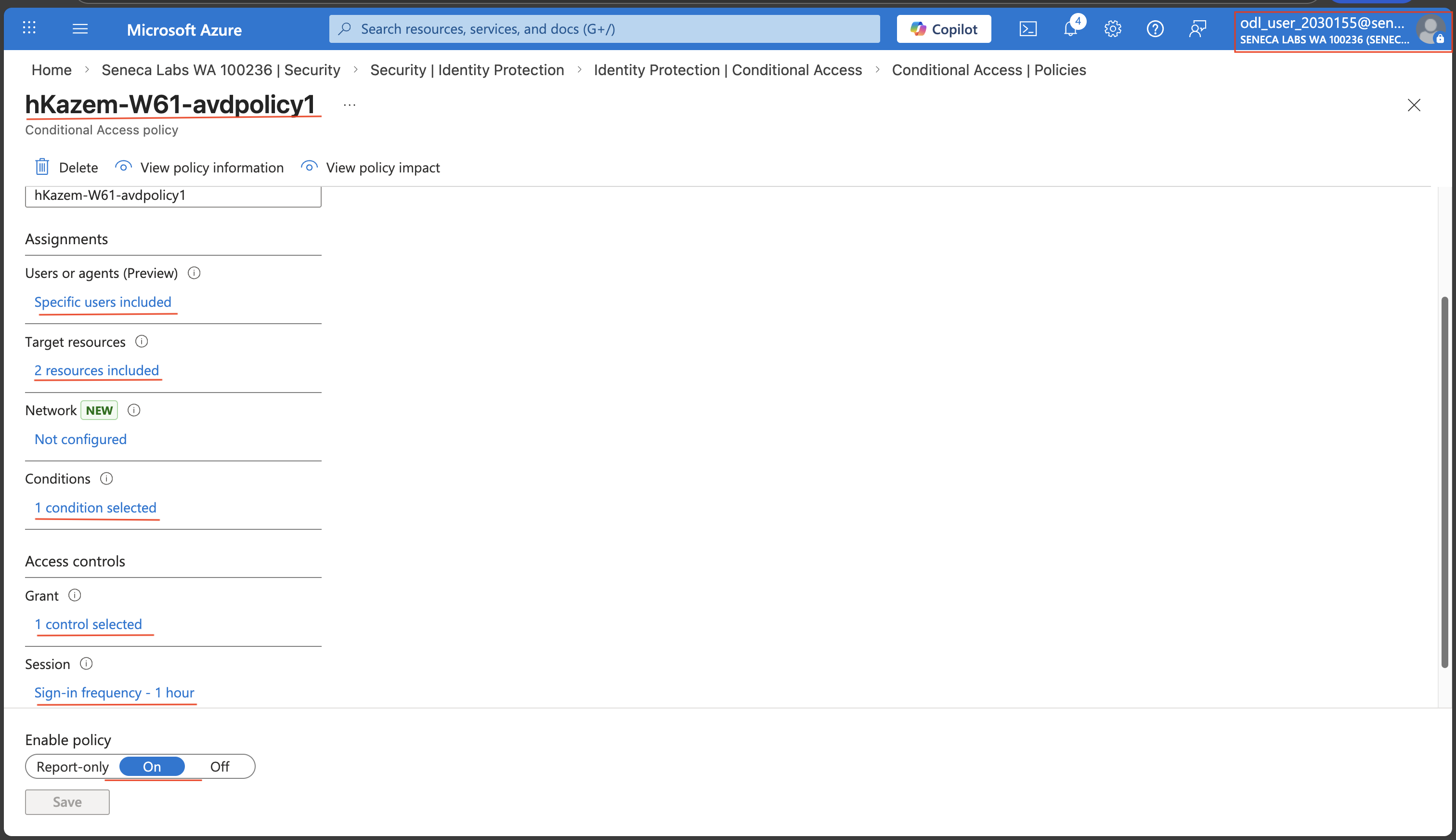Open the Azure apps grid launcher

tap(29, 27)
